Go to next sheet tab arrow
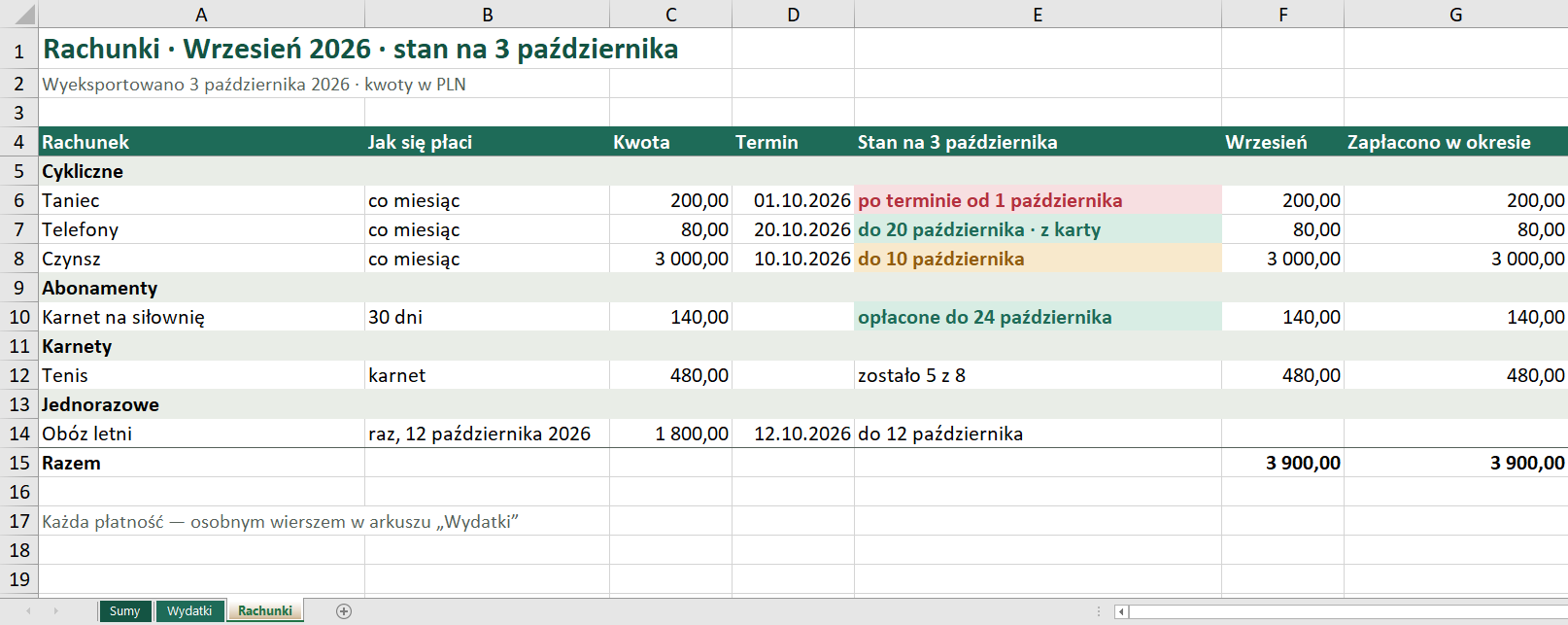 [x=55, y=610]
